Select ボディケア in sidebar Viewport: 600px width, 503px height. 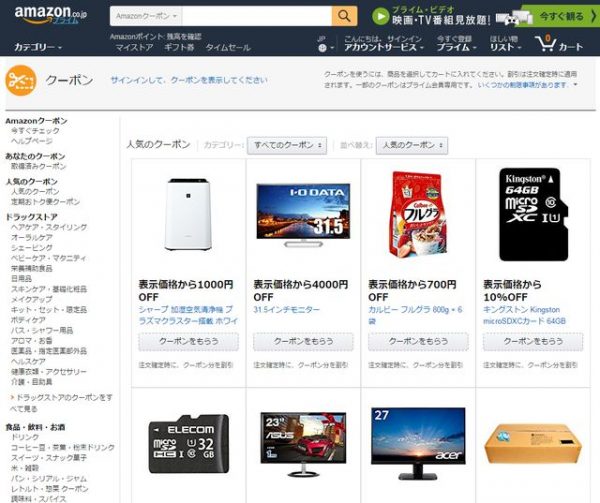pos(28,320)
